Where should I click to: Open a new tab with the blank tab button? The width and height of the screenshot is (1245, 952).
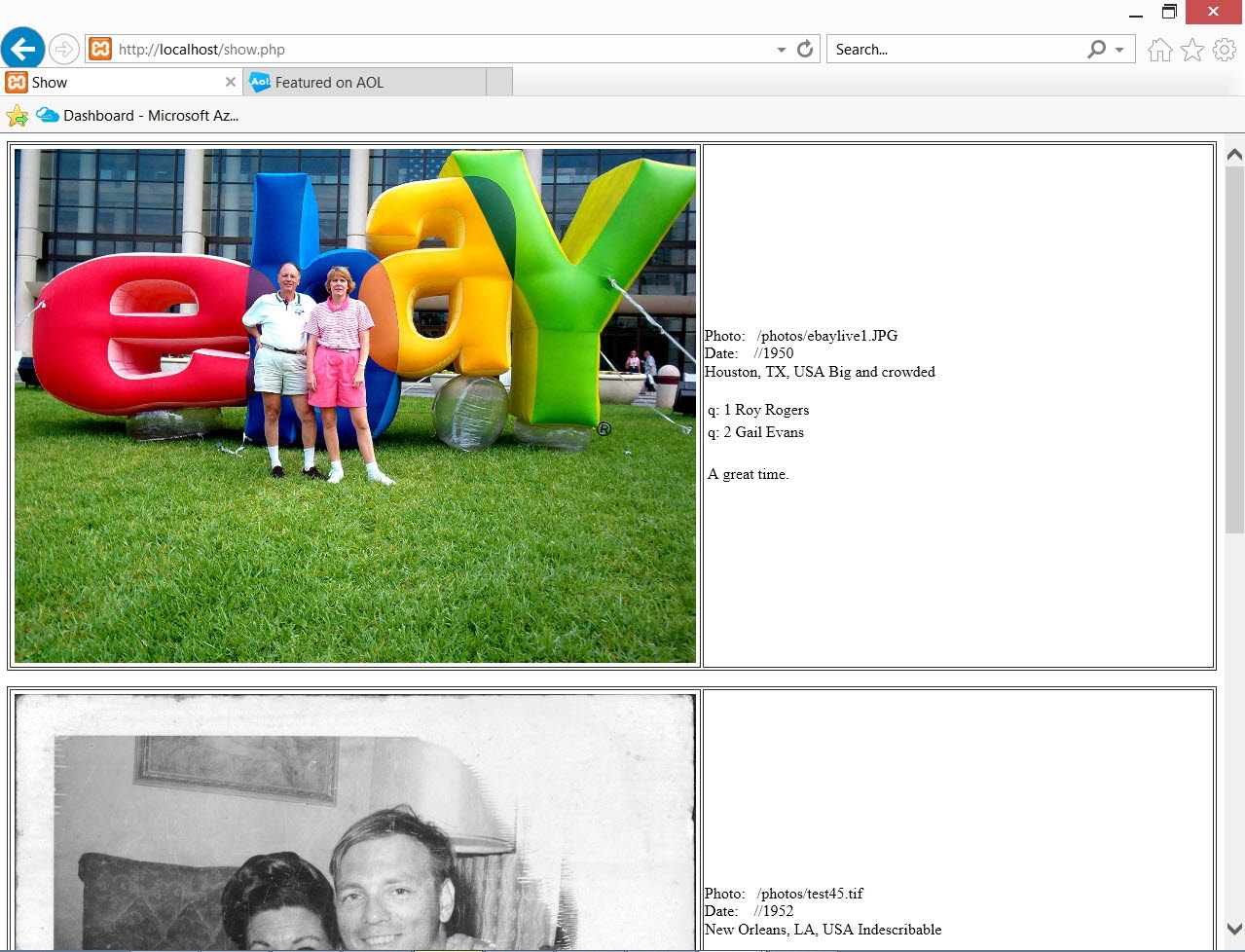click(x=499, y=83)
